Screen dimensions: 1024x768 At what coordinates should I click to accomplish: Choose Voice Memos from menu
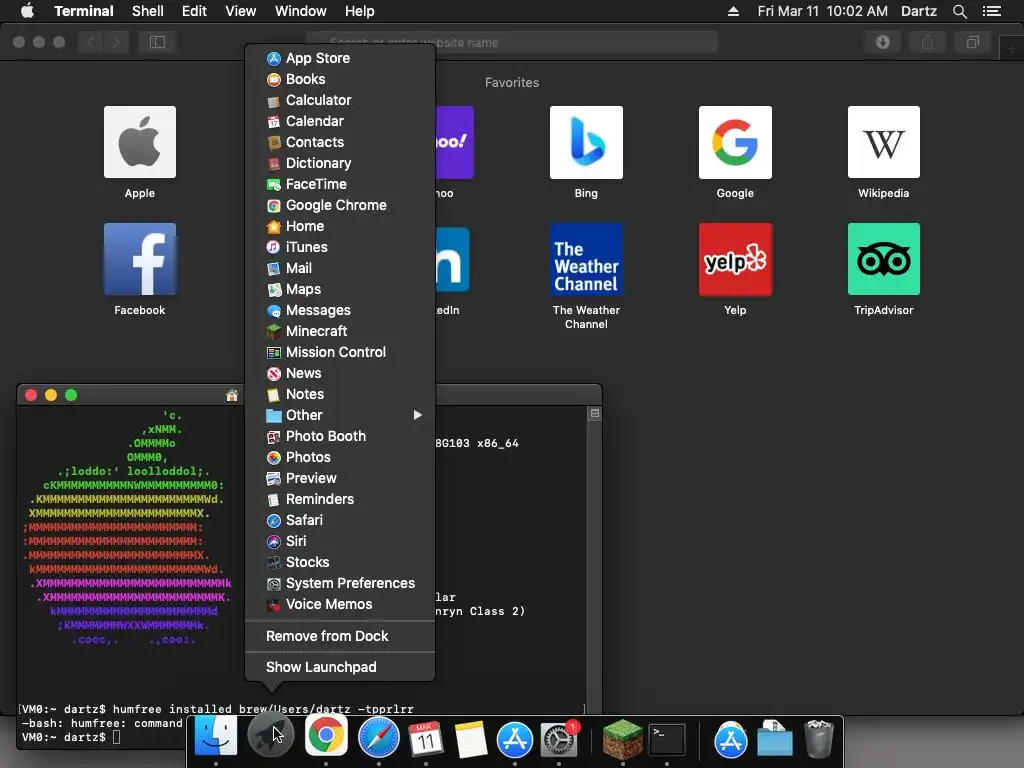(340, 604)
